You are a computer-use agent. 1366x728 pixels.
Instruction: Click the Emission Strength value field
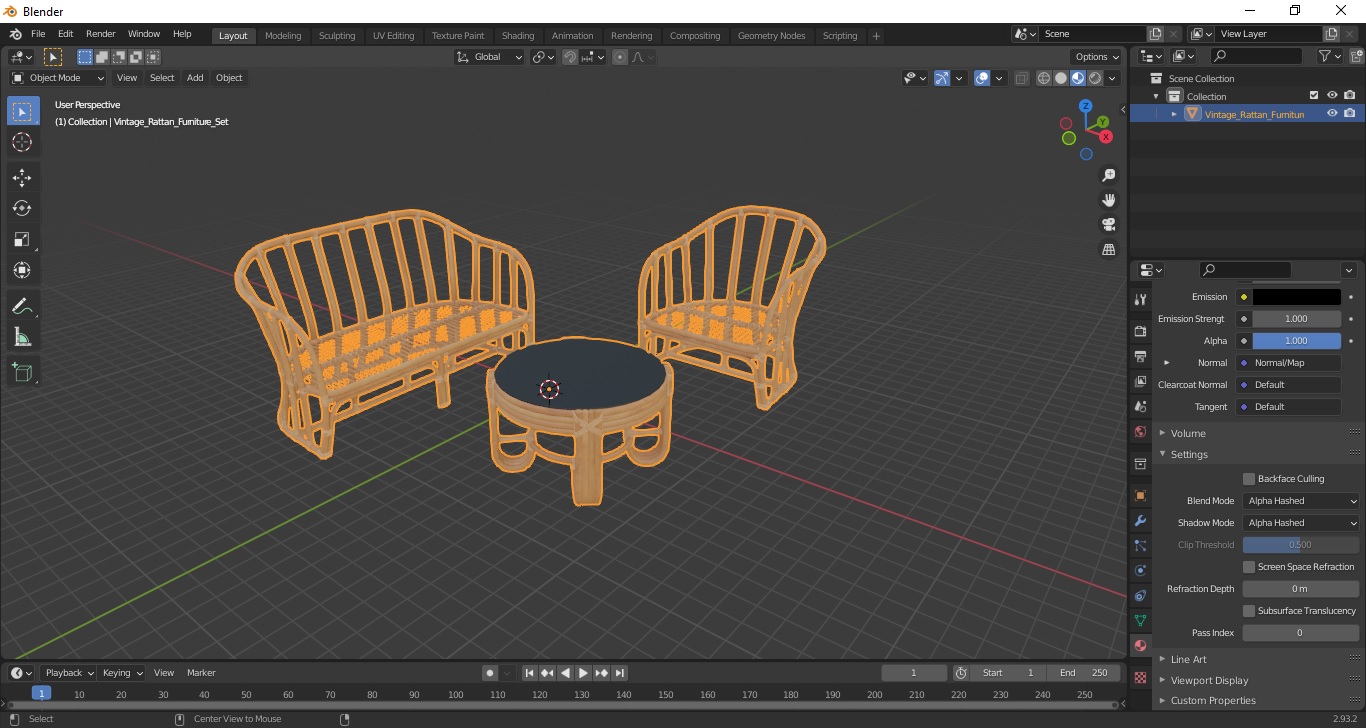click(x=1297, y=319)
